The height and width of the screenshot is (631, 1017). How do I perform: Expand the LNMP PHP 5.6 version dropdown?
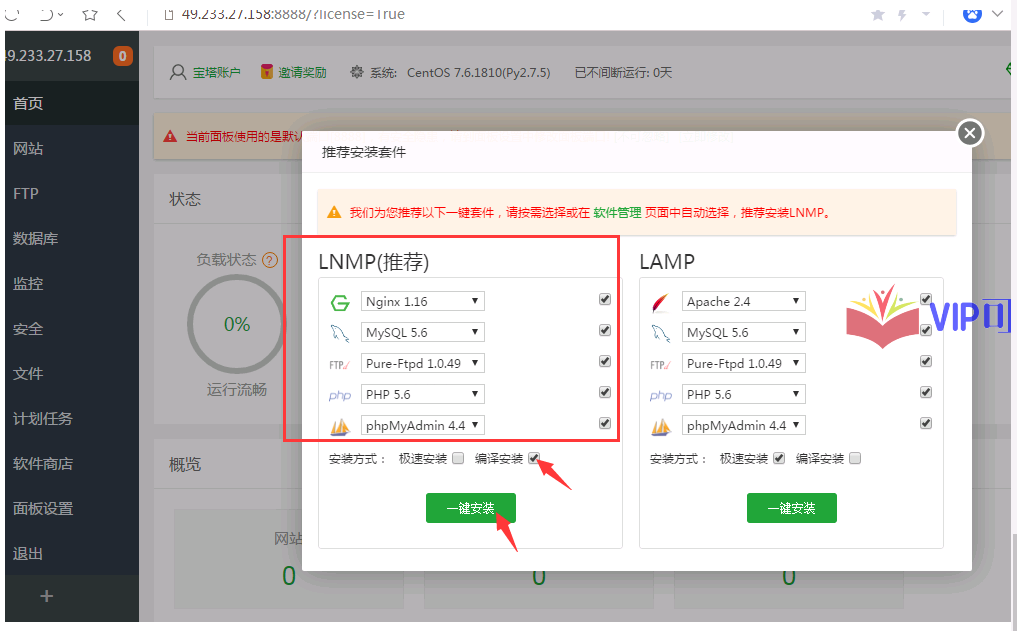(423, 394)
